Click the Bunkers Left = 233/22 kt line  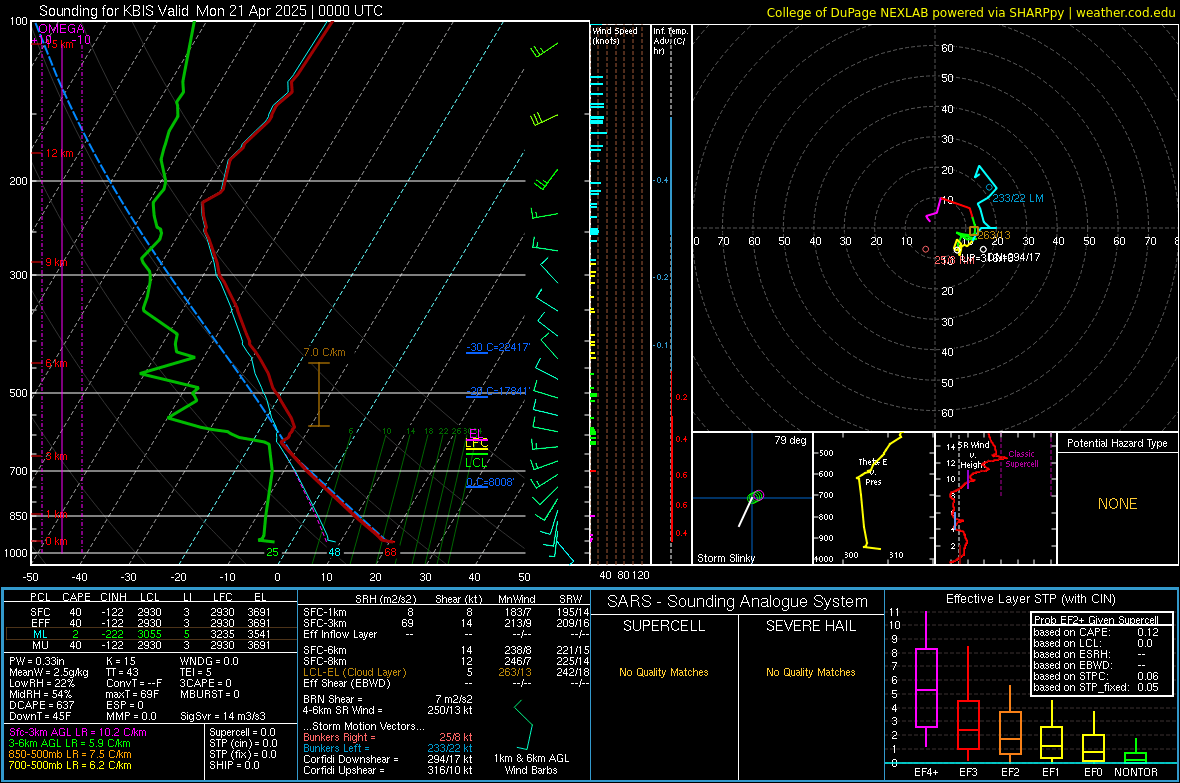click(388, 748)
